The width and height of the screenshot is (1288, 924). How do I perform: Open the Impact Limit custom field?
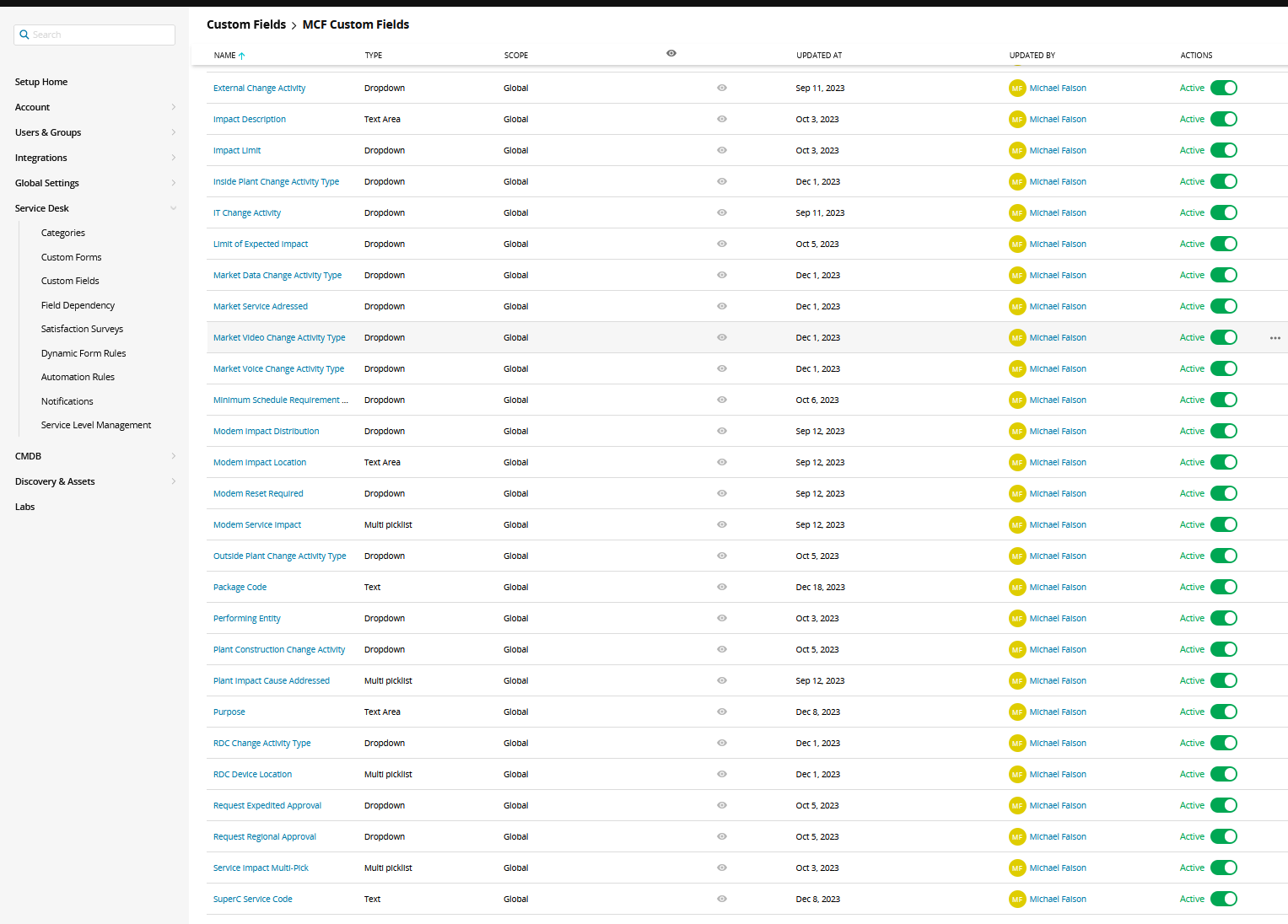(237, 151)
